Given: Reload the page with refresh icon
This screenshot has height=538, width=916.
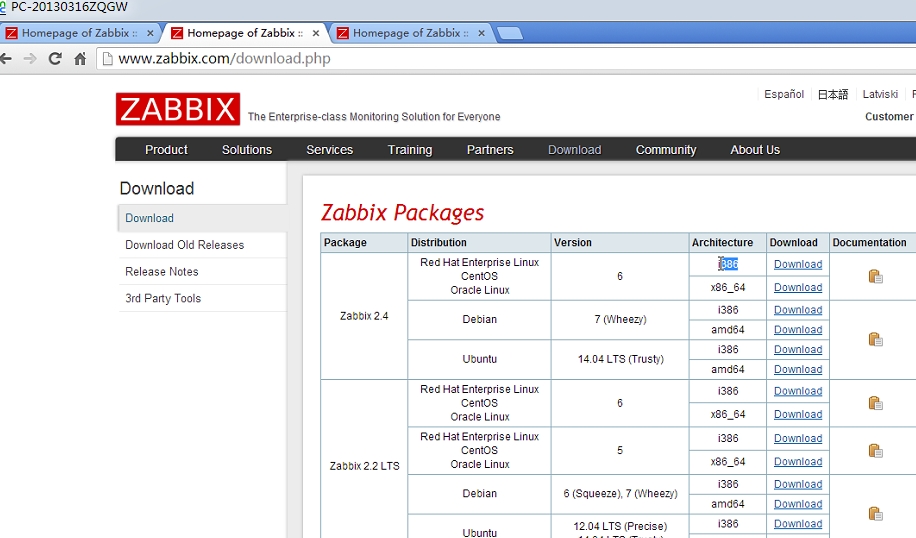Looking at the screenshot, I should click(x=55, y=58).
